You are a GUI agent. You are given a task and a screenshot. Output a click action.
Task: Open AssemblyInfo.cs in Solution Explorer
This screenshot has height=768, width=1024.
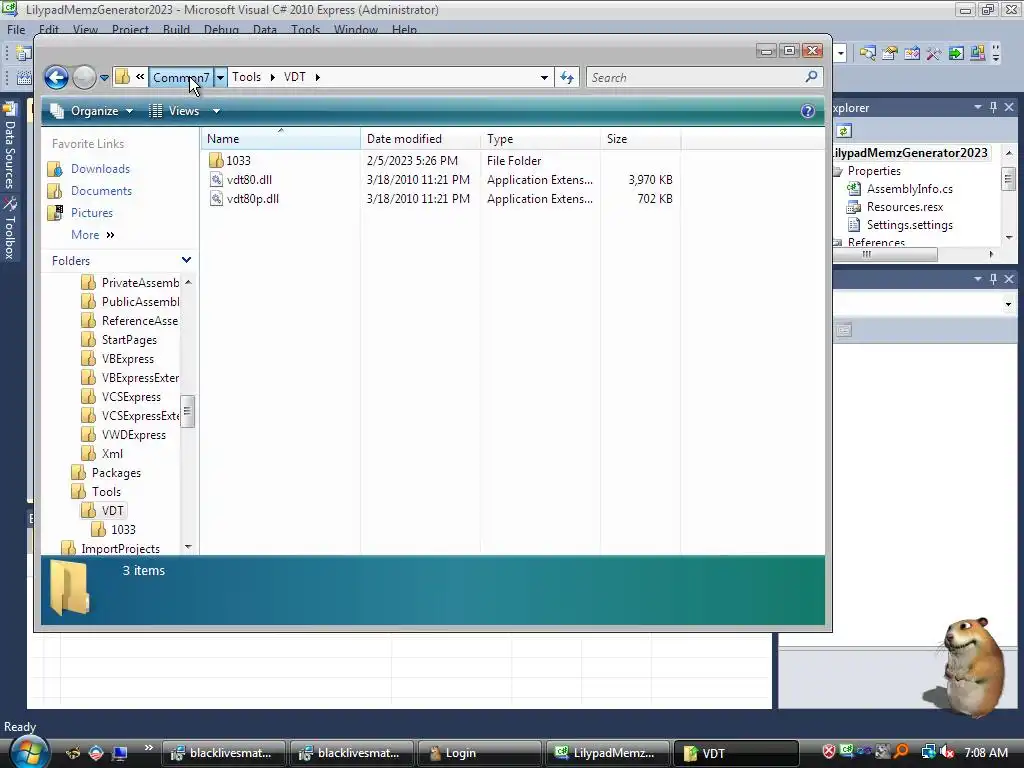coord(910,189)
